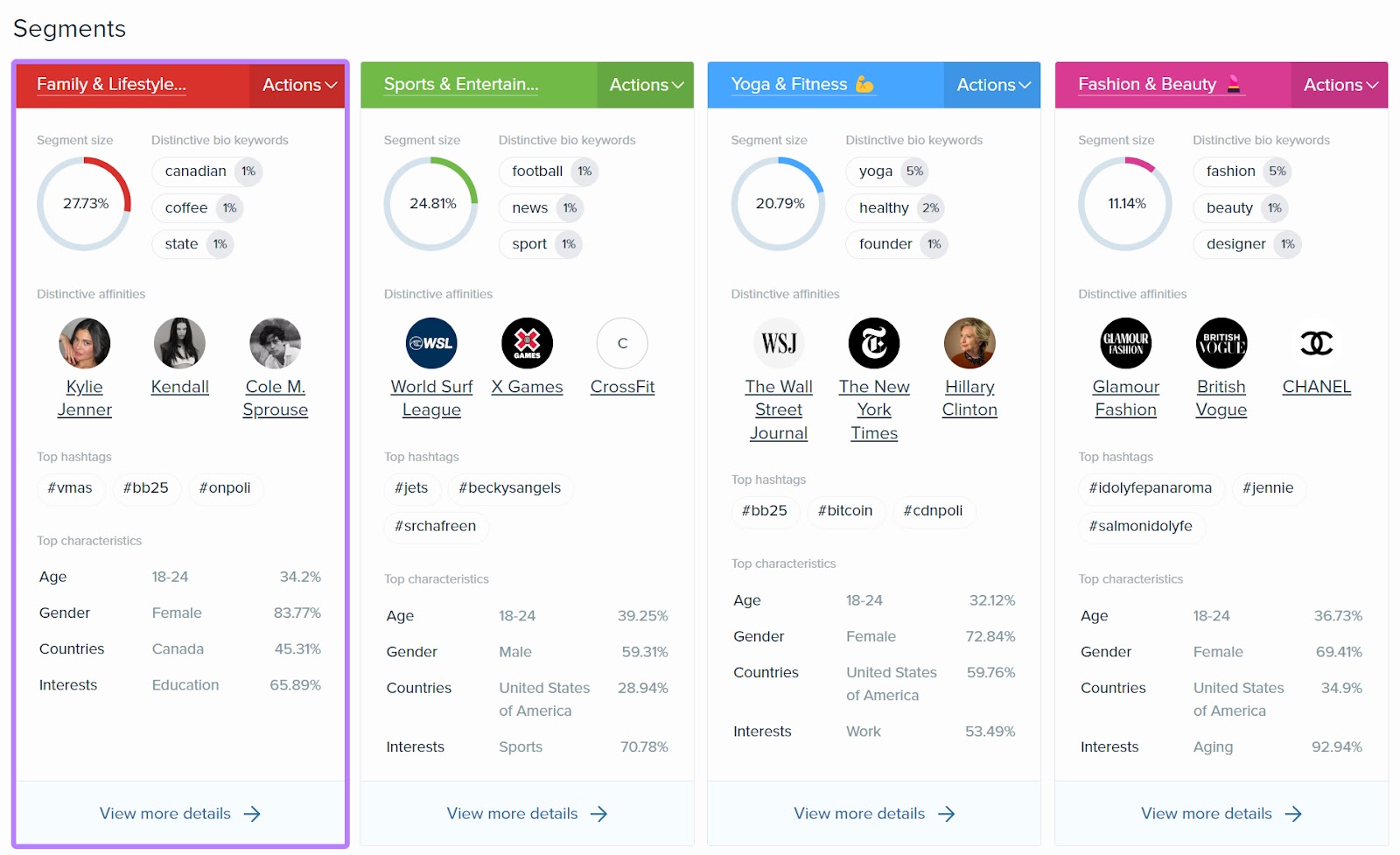Click View more details under Family & Lifestyle
Screen dimensions: 1400x855
click(180, 813)
